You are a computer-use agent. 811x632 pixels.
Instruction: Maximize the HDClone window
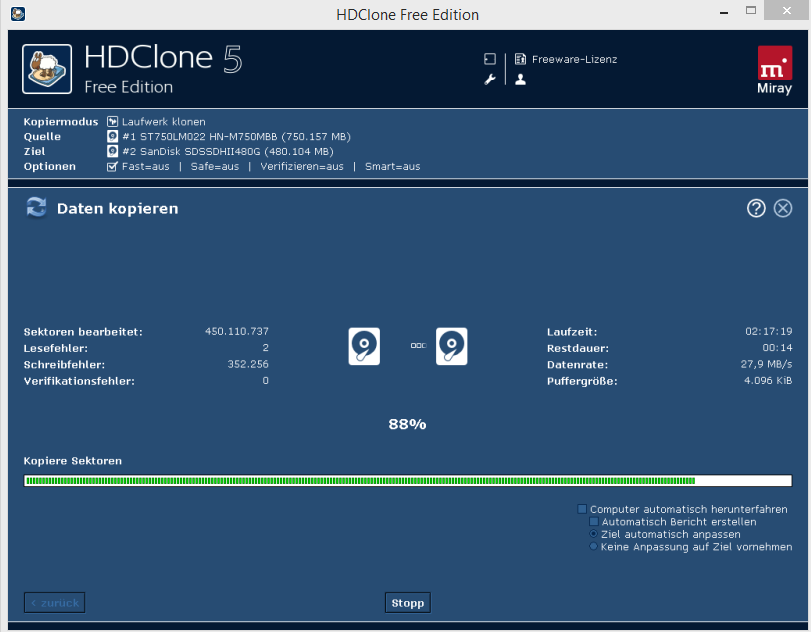coord(751,10)
